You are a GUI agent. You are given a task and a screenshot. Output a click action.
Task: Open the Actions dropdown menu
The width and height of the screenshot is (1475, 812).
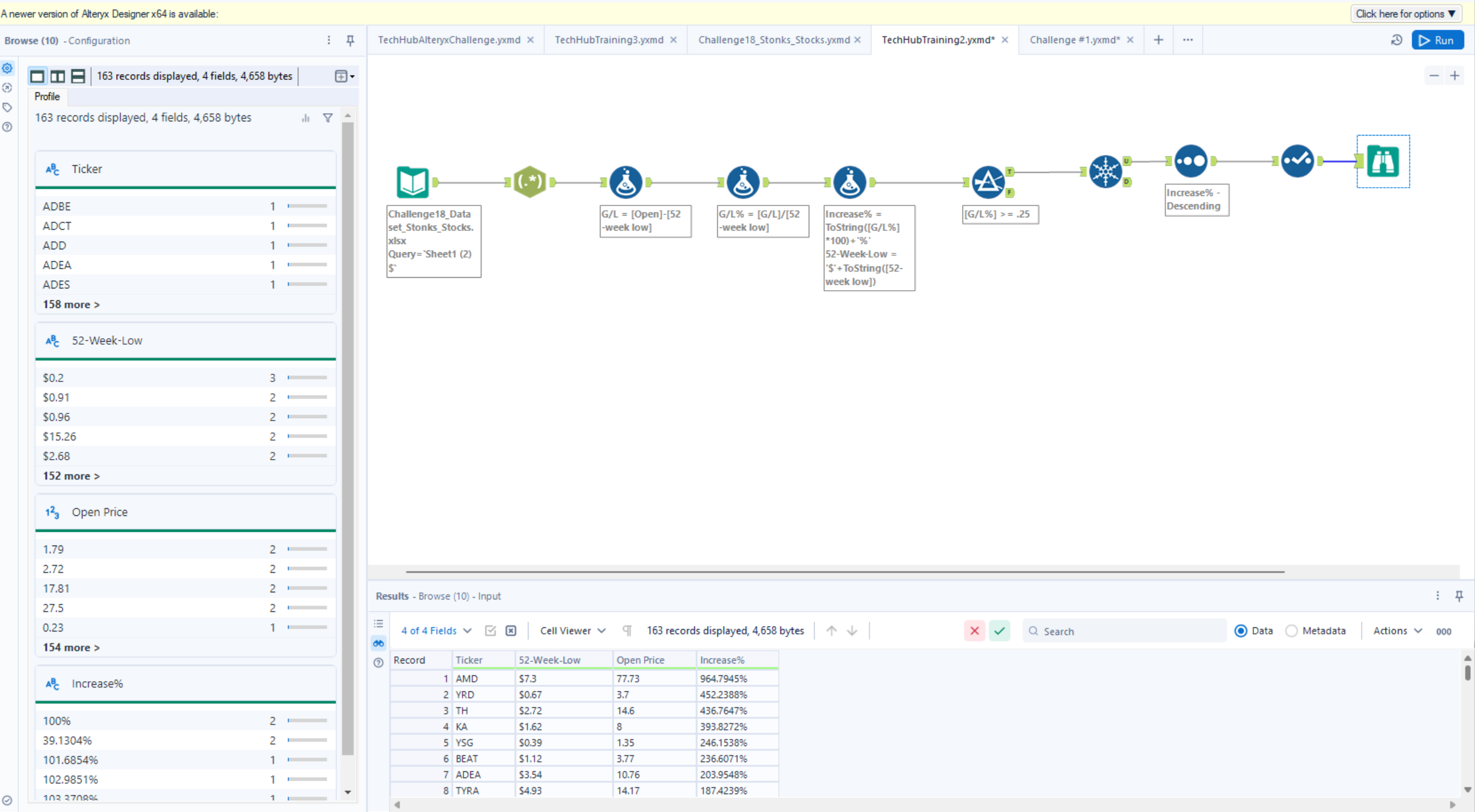coord(1397,631)
